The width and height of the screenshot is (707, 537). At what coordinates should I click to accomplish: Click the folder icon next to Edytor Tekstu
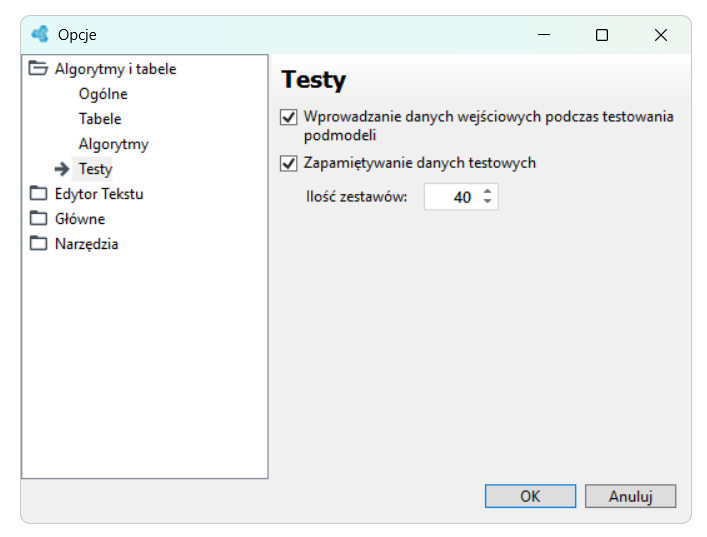tap(38, 193)
